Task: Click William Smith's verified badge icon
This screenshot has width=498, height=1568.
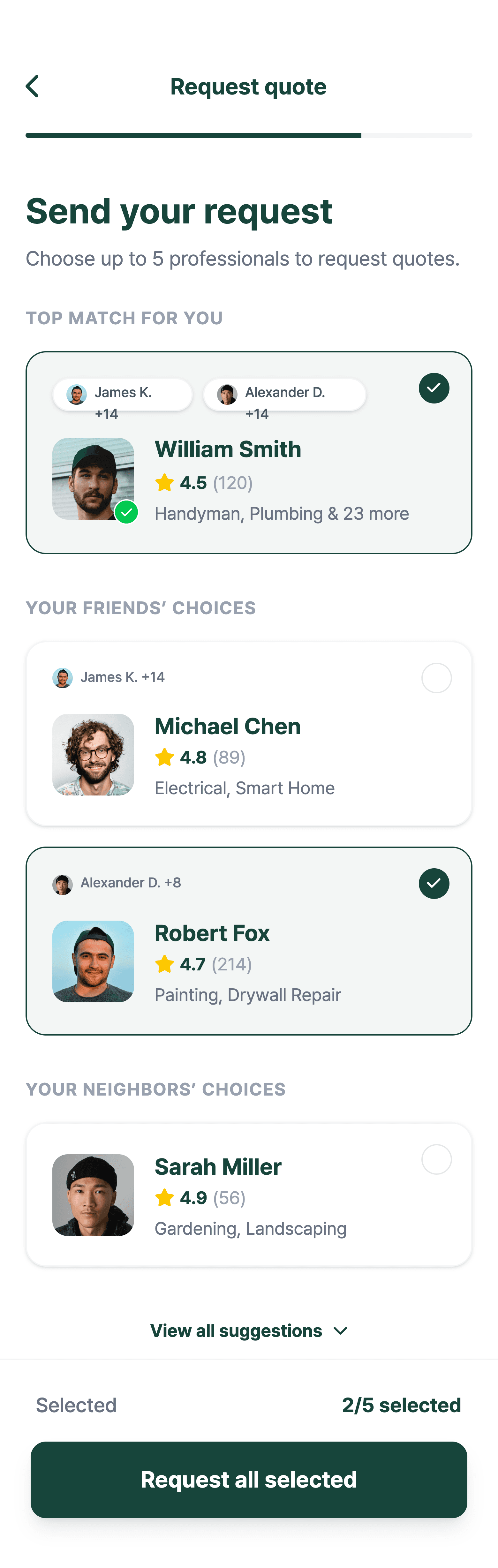Action: pos(127,512)
